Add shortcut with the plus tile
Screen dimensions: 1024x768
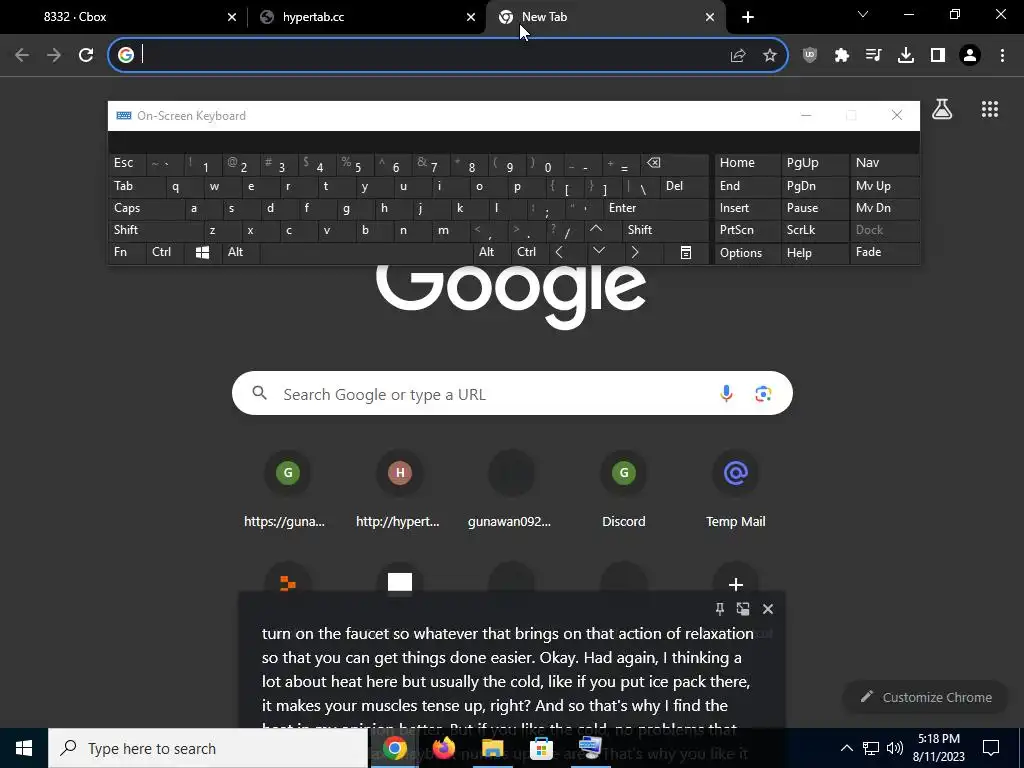pos(735,584)
